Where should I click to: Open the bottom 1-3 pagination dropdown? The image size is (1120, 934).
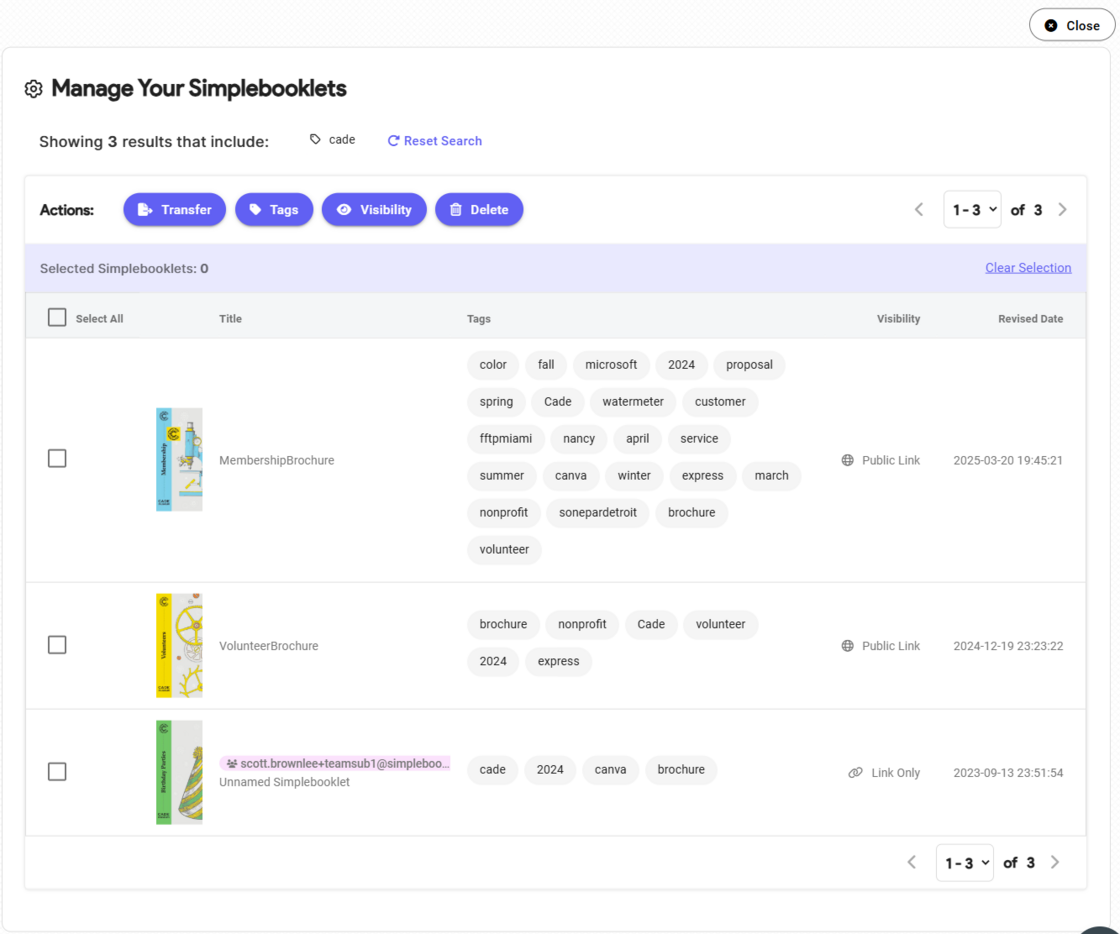tap(964, 861)
